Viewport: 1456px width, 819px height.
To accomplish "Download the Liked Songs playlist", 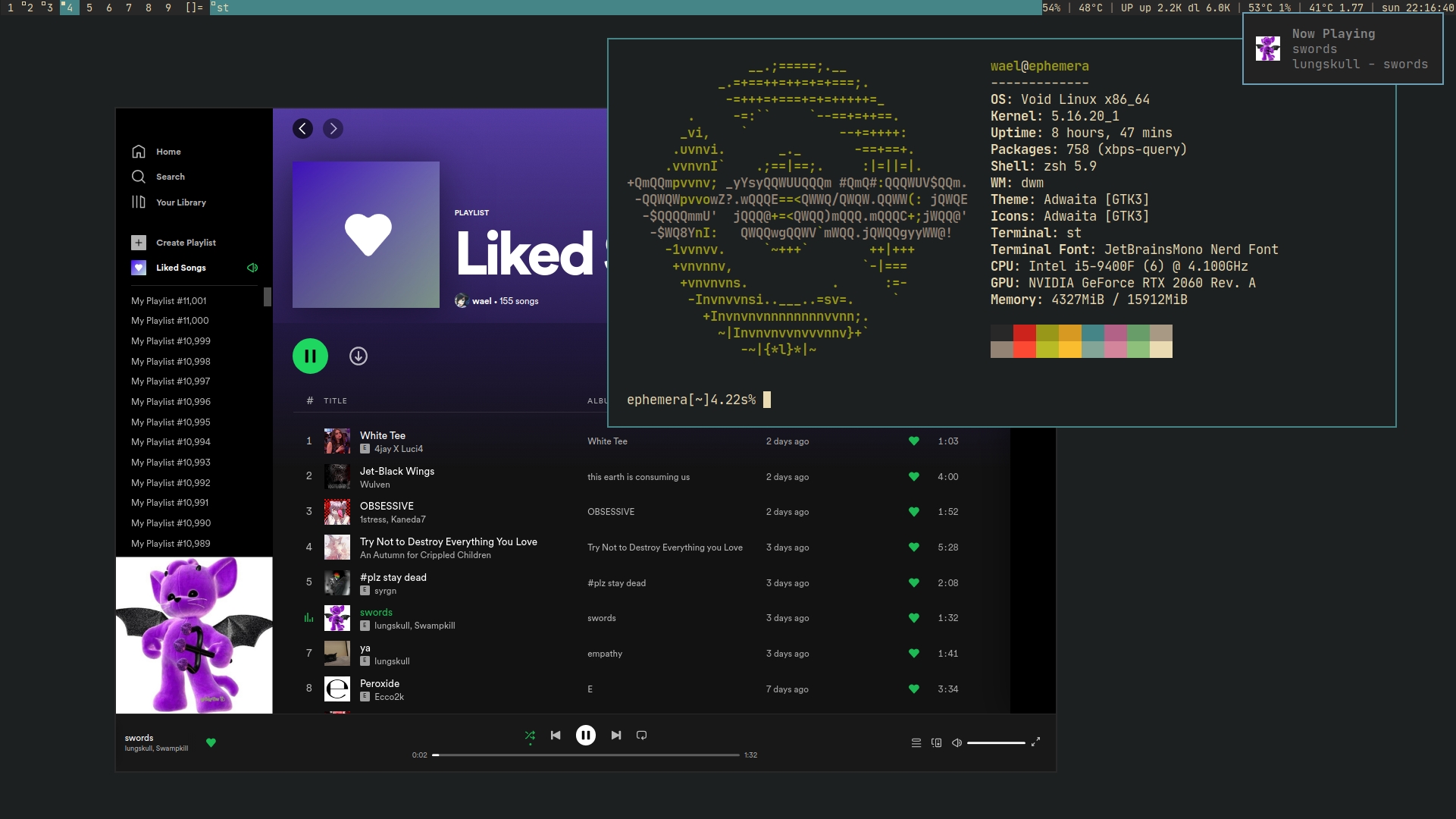I will click(x=359, y=356).
